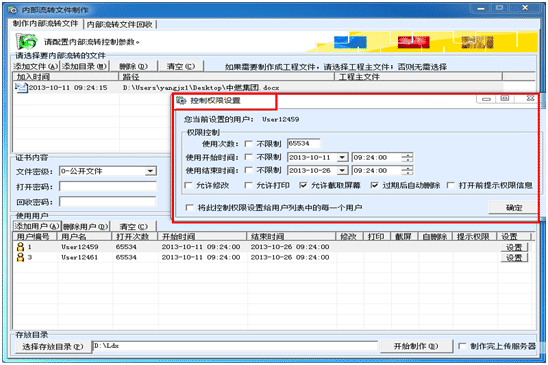Screen dimensions: 548x365
Task: Open the 文件密级 dropdown
Action: pos(150,171)
